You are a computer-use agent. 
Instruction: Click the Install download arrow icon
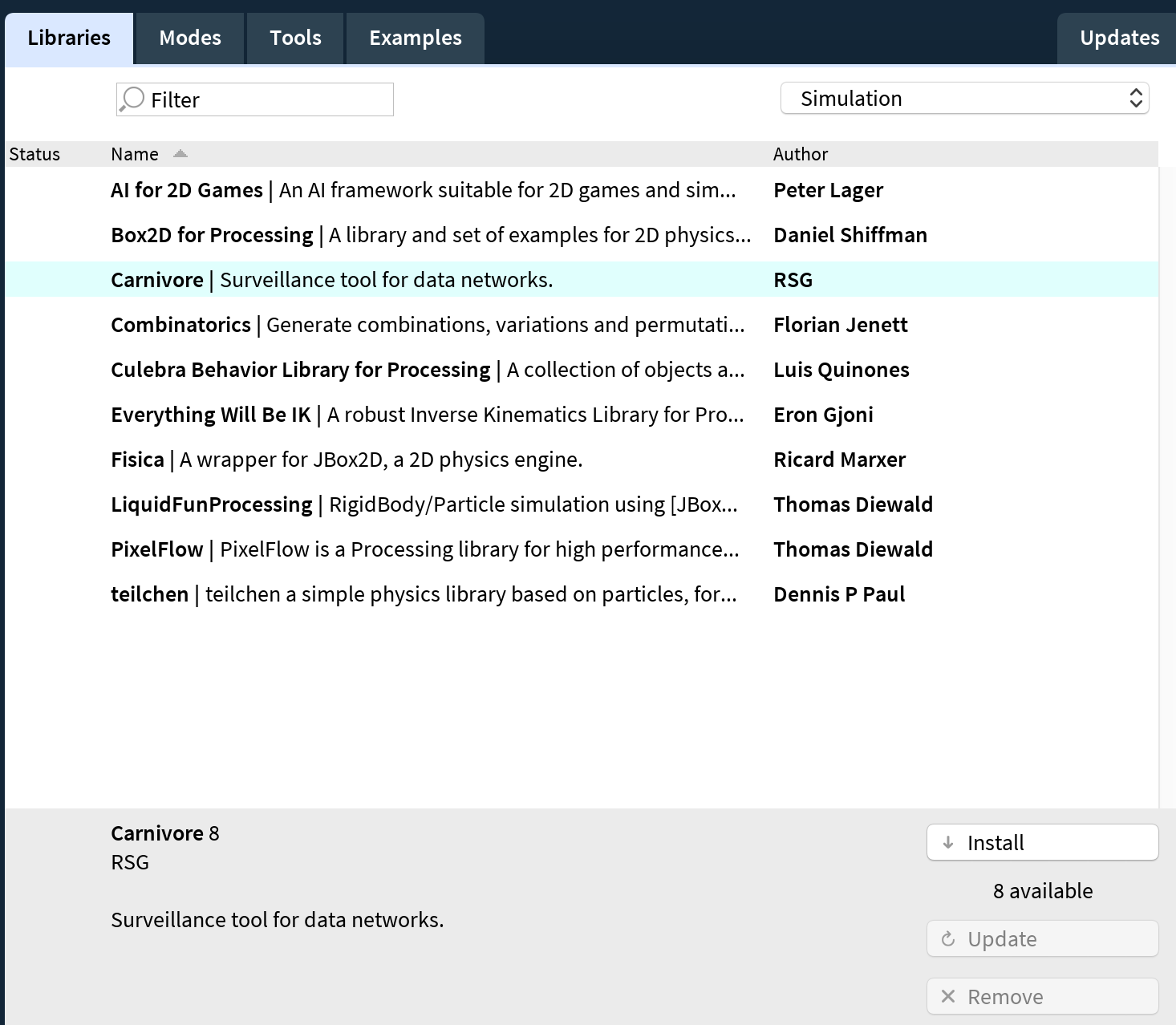(948, 842)
